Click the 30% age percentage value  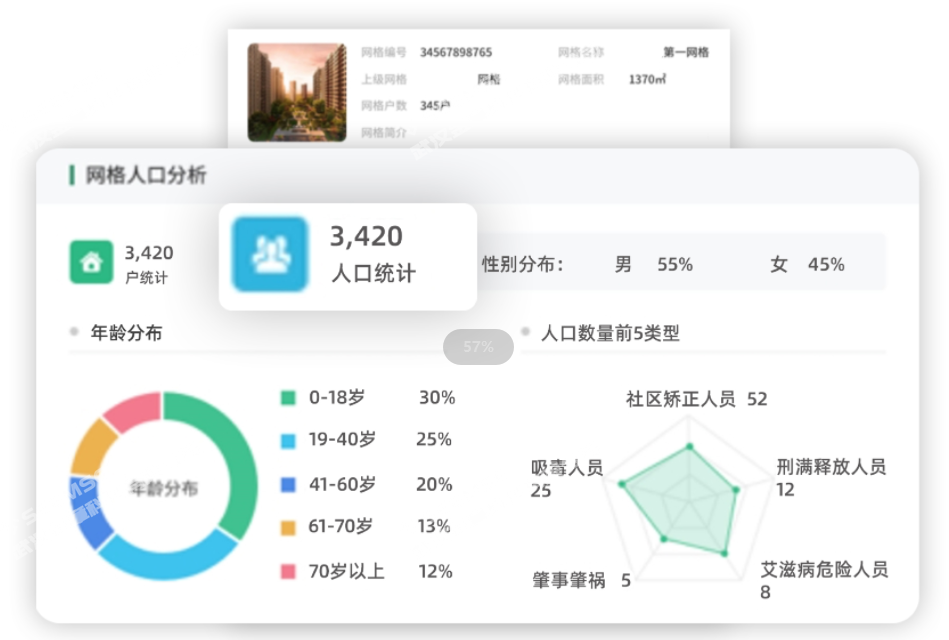tap(437, 398)
